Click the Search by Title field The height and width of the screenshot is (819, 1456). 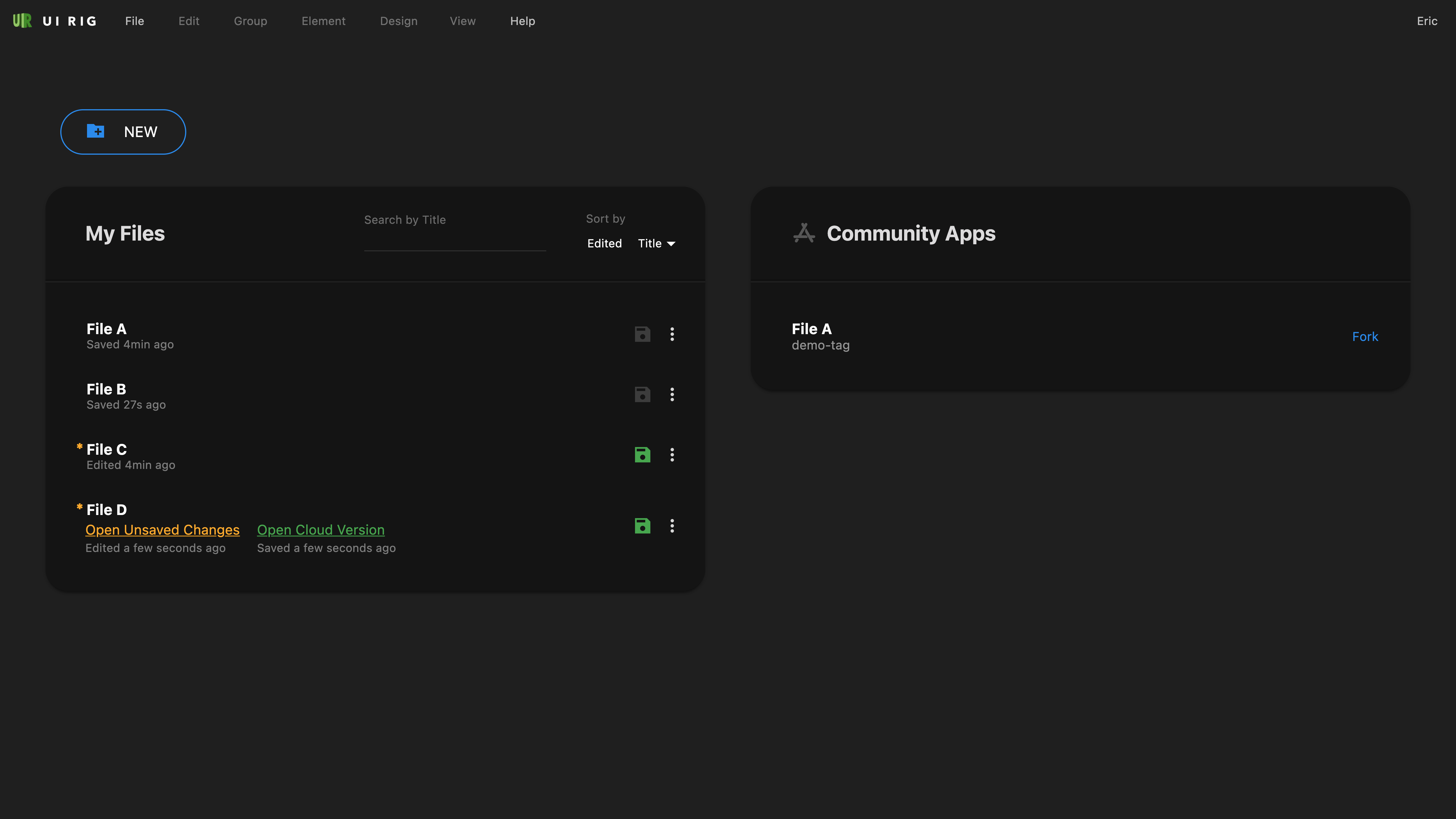click(x=455, y=233)
